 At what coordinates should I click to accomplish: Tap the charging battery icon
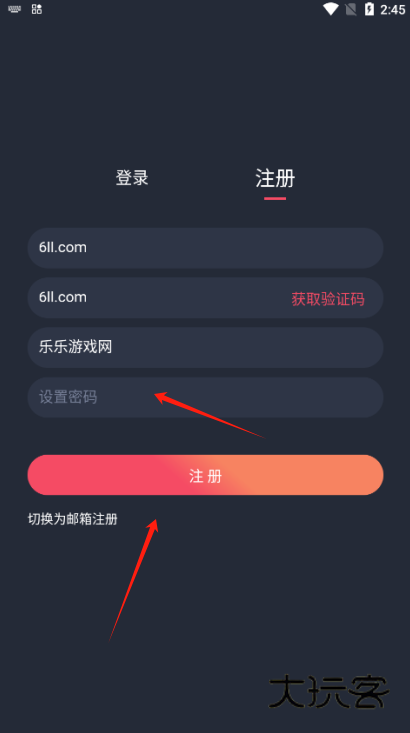369,9
